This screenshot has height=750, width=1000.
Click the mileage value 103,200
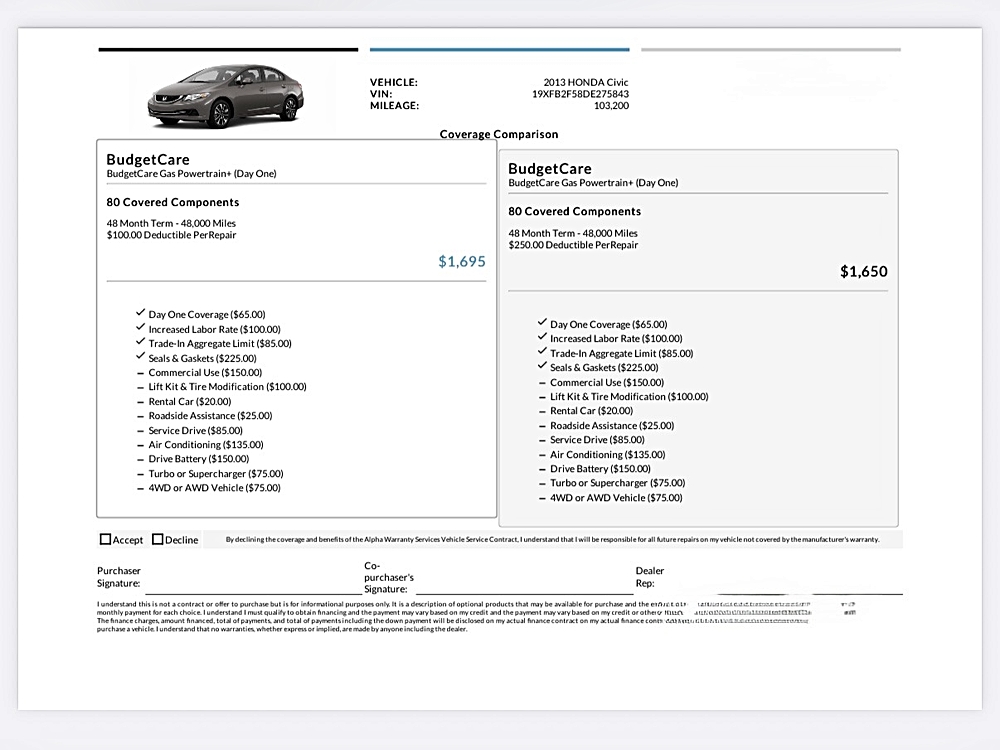(x=611, y=105)
